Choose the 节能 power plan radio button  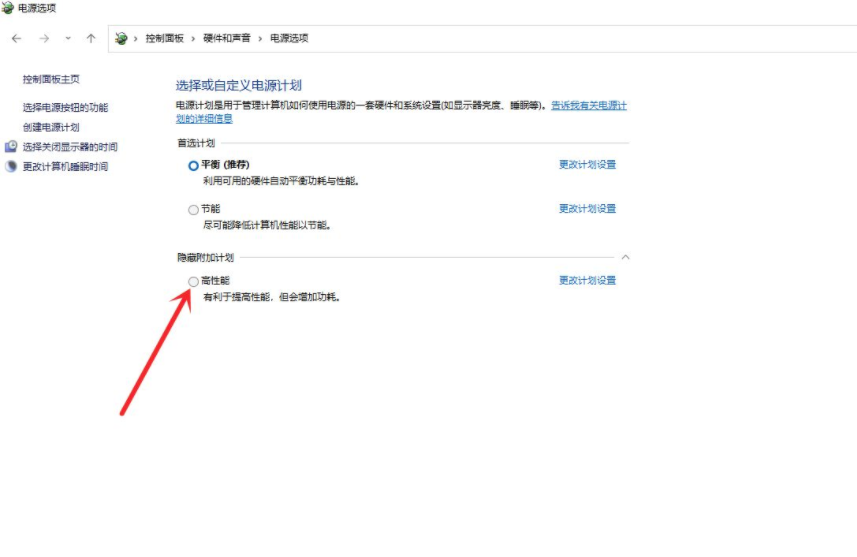193,210
